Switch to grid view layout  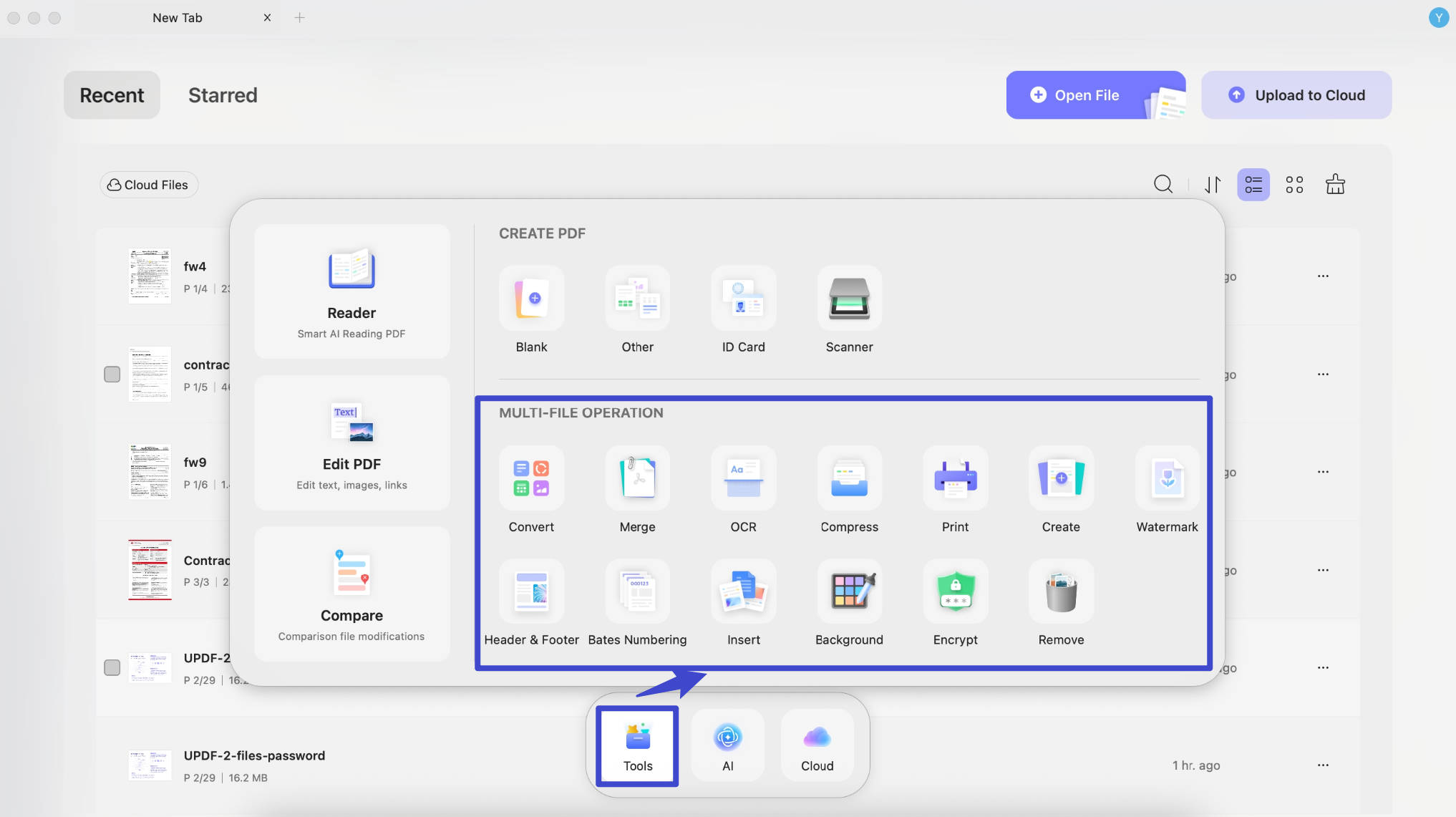[1294, 185]
